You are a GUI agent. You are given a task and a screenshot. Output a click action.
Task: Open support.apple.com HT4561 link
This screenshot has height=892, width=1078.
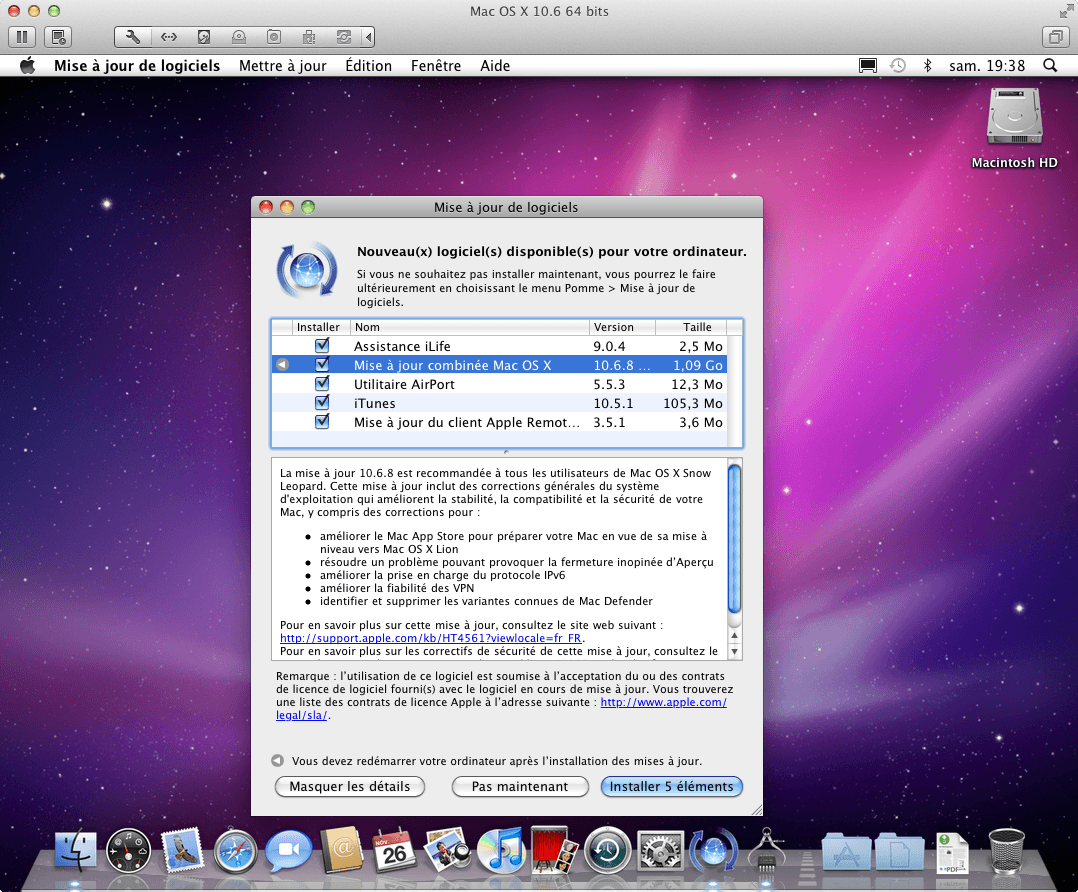(430, 638)
